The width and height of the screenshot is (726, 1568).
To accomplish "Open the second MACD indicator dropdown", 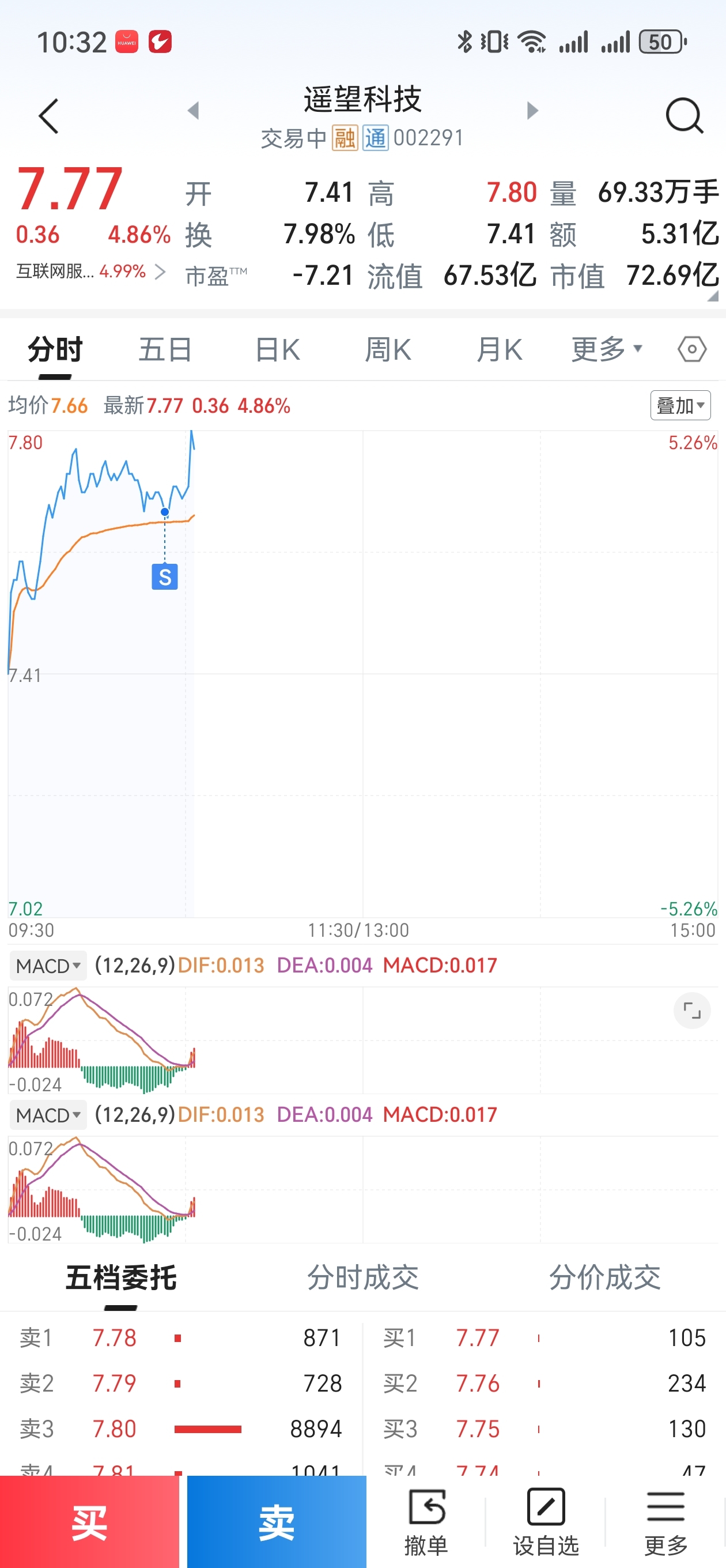I will pos(48,1115).
